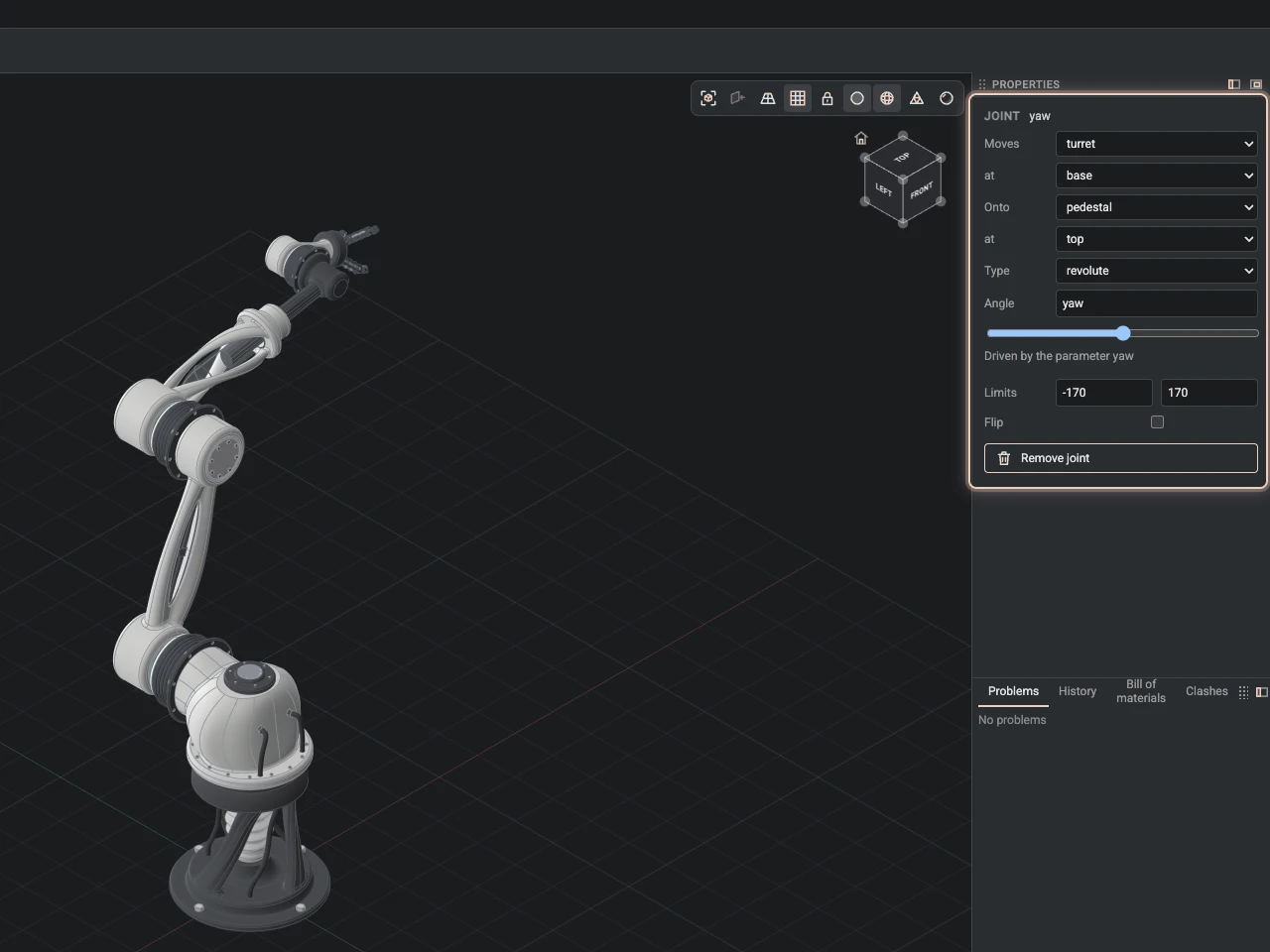Click the bottom panel drag handle dots icon
The height and width of the screenshot is (952, 1270).
point(1243,692)
